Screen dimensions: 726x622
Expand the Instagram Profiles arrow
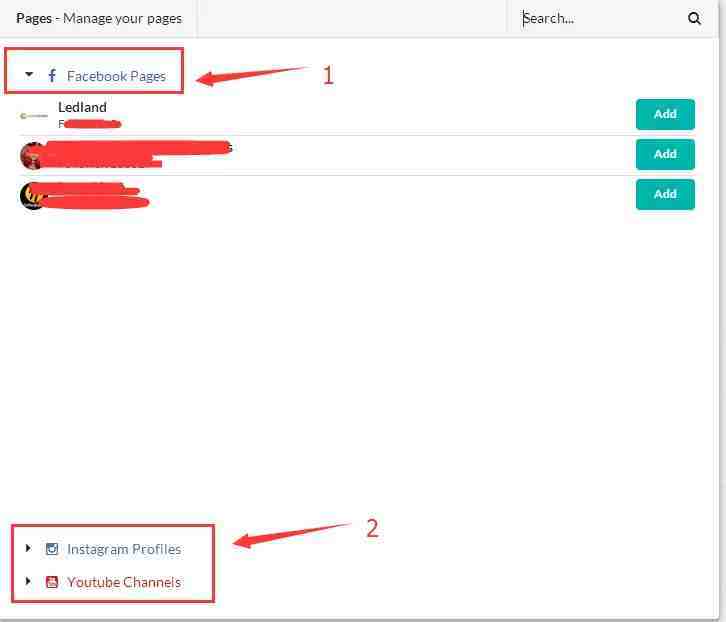[29, 548]
